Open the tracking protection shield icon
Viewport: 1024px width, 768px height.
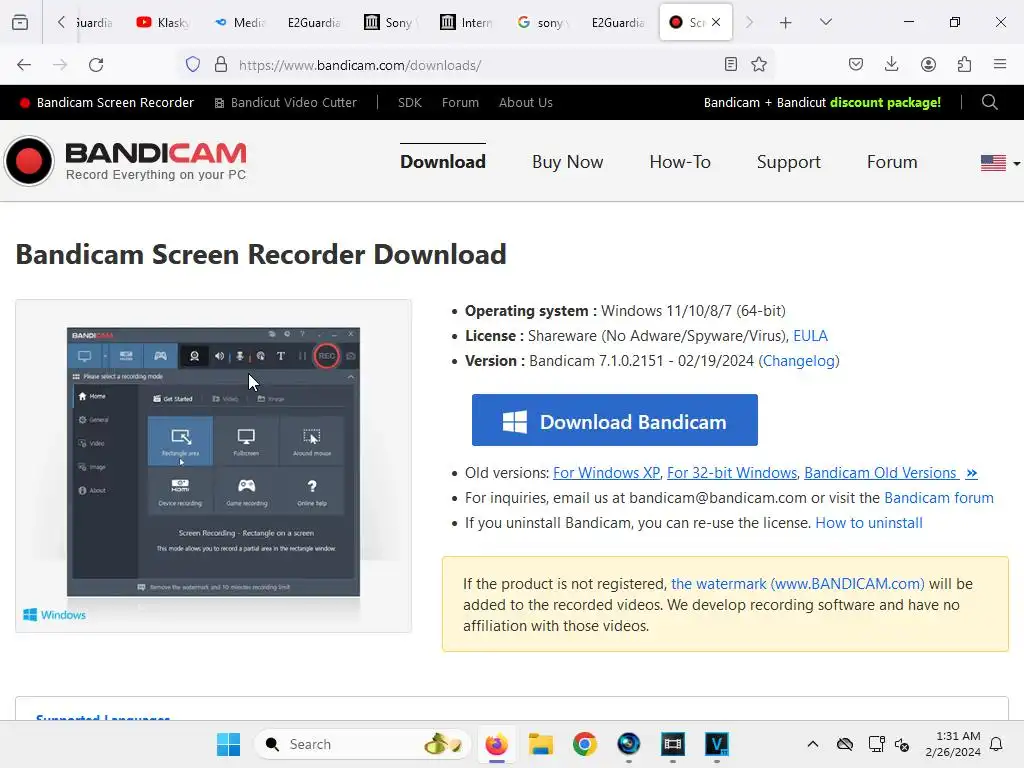[193, 65]
